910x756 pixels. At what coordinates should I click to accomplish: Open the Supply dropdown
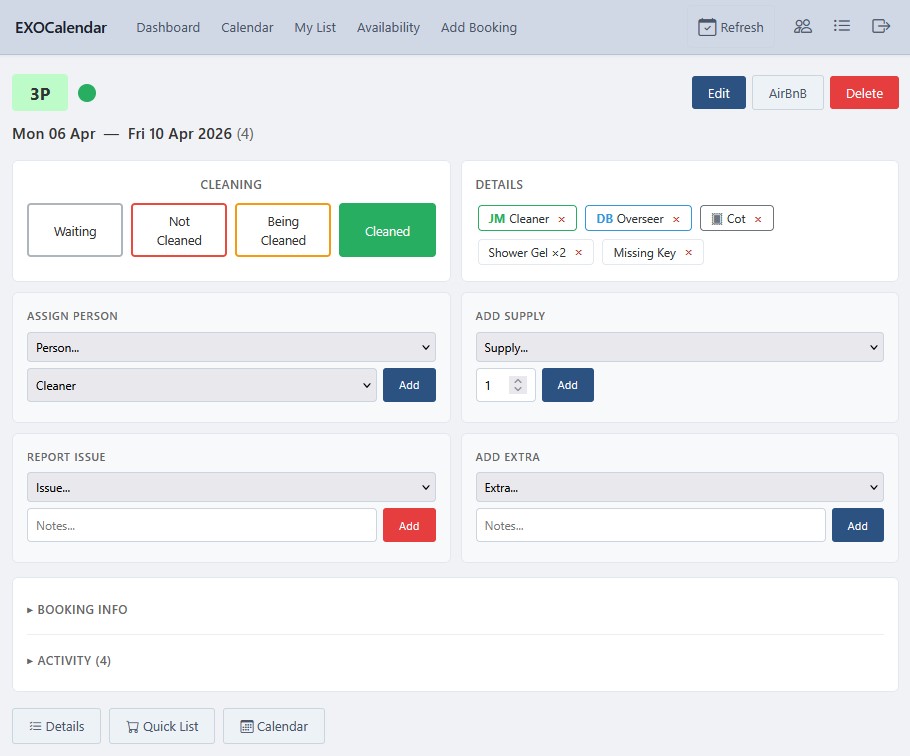tap(679, 347)
